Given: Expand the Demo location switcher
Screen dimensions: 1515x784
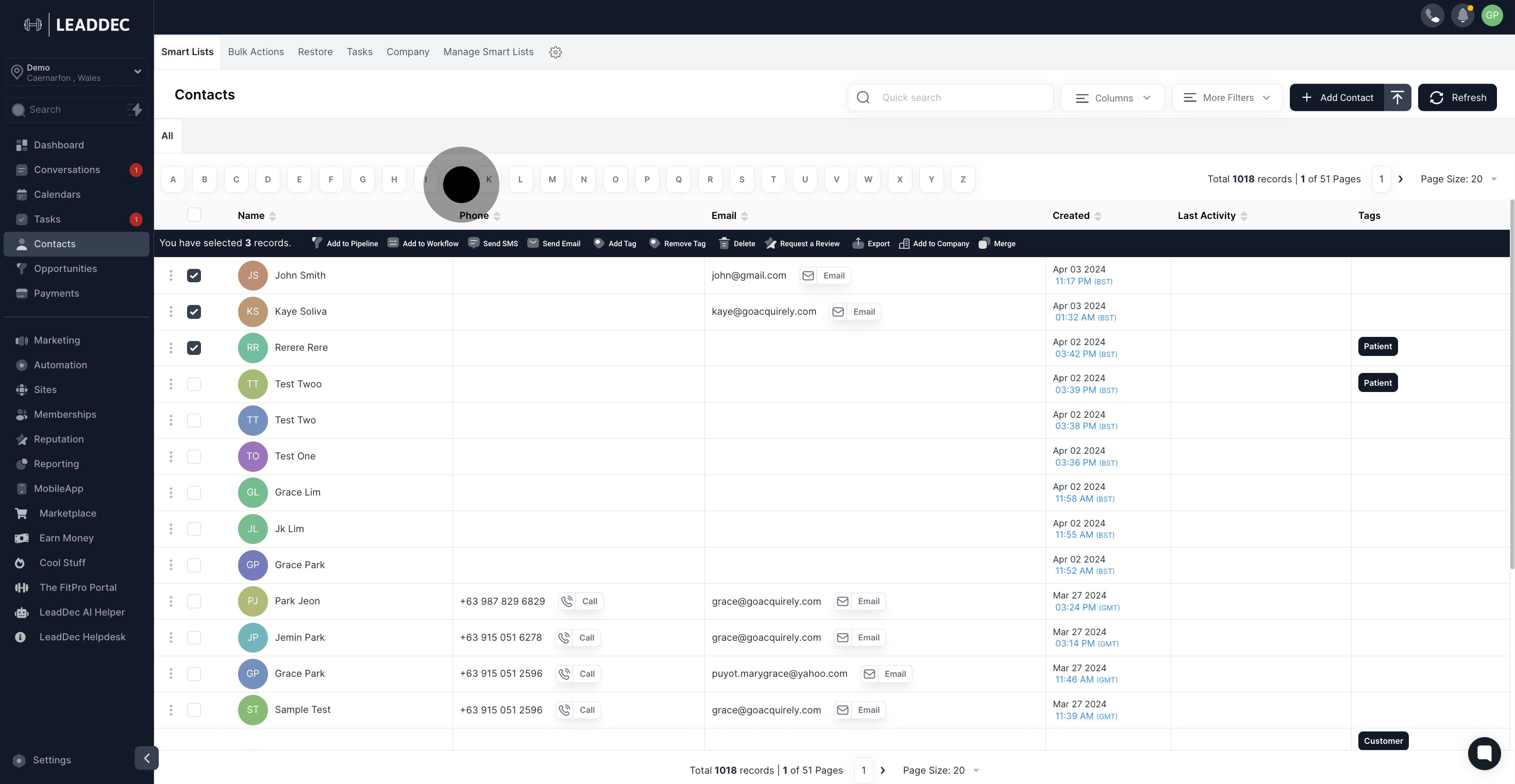Looking at the screenshot, I should coord(76,72).
